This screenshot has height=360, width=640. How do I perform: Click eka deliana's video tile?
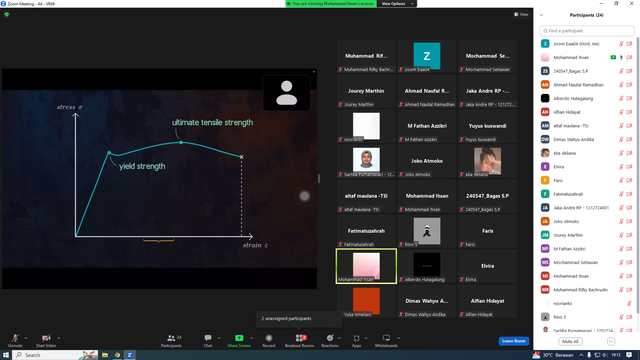pyautogui.click(x=487, y=161)
